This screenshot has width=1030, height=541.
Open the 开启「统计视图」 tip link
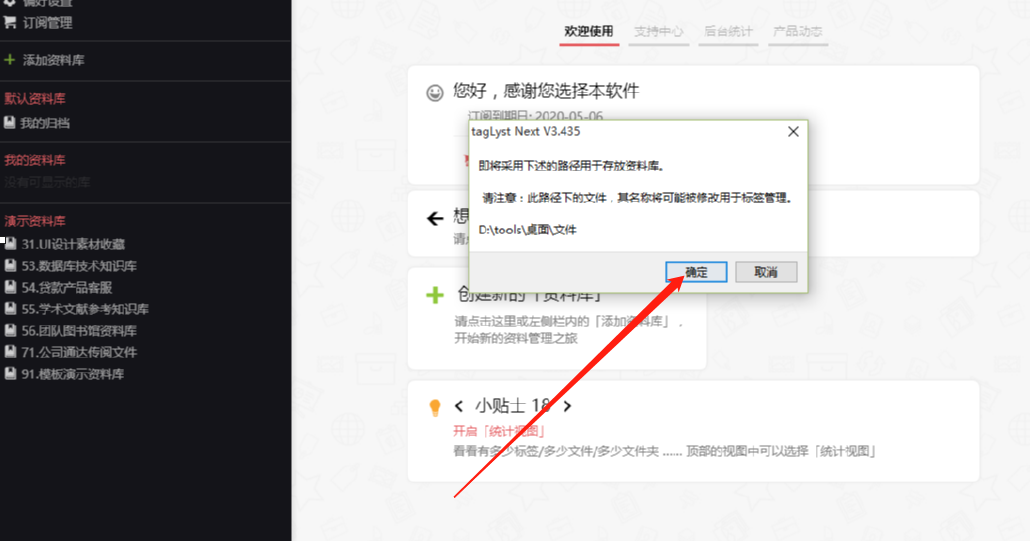pos(499,431)
